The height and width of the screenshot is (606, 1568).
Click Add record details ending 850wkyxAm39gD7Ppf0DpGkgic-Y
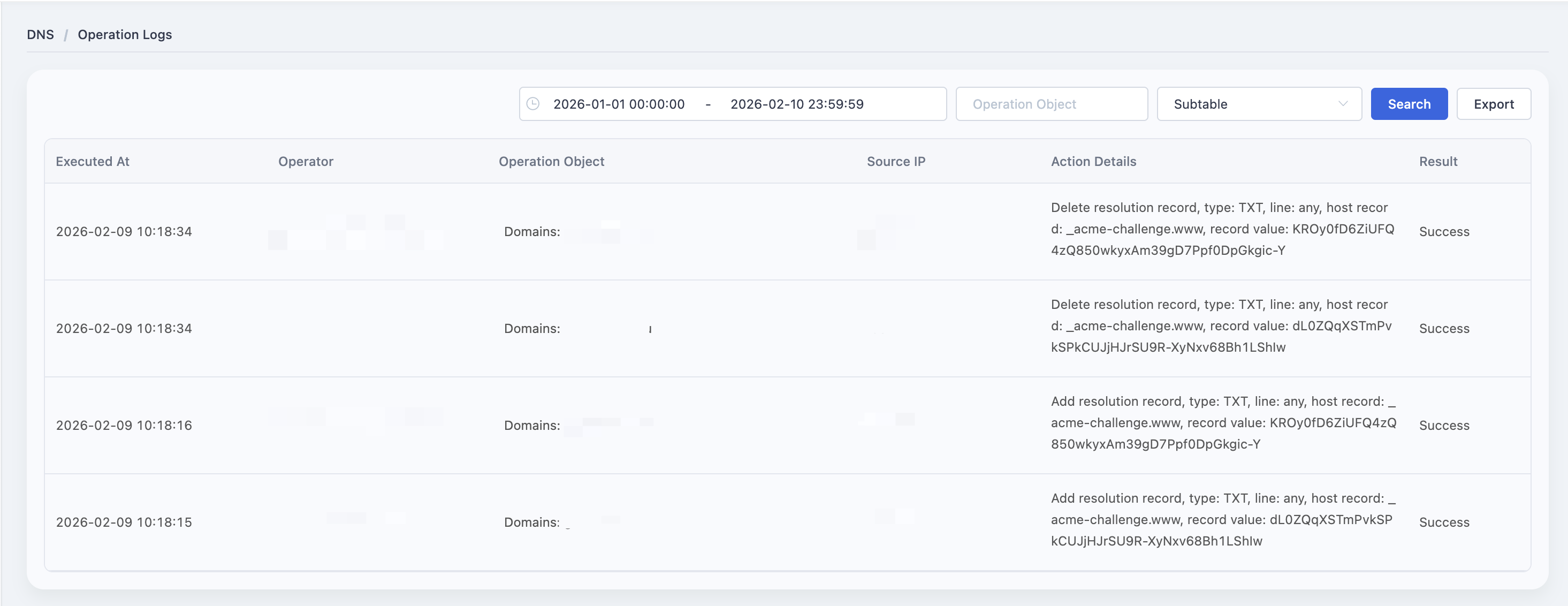pyautogui.click(x=1223, y=423)
